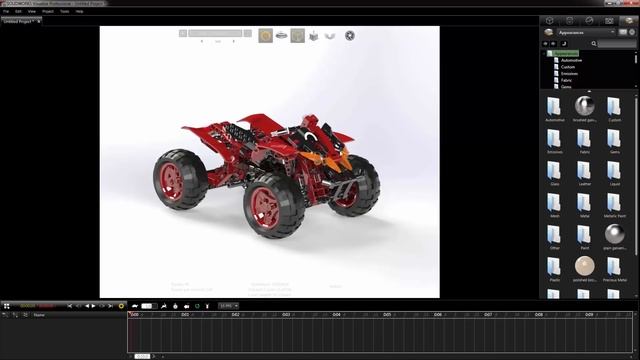
Task: Select the polished brass appearance sphere
Action: [584, 266]
